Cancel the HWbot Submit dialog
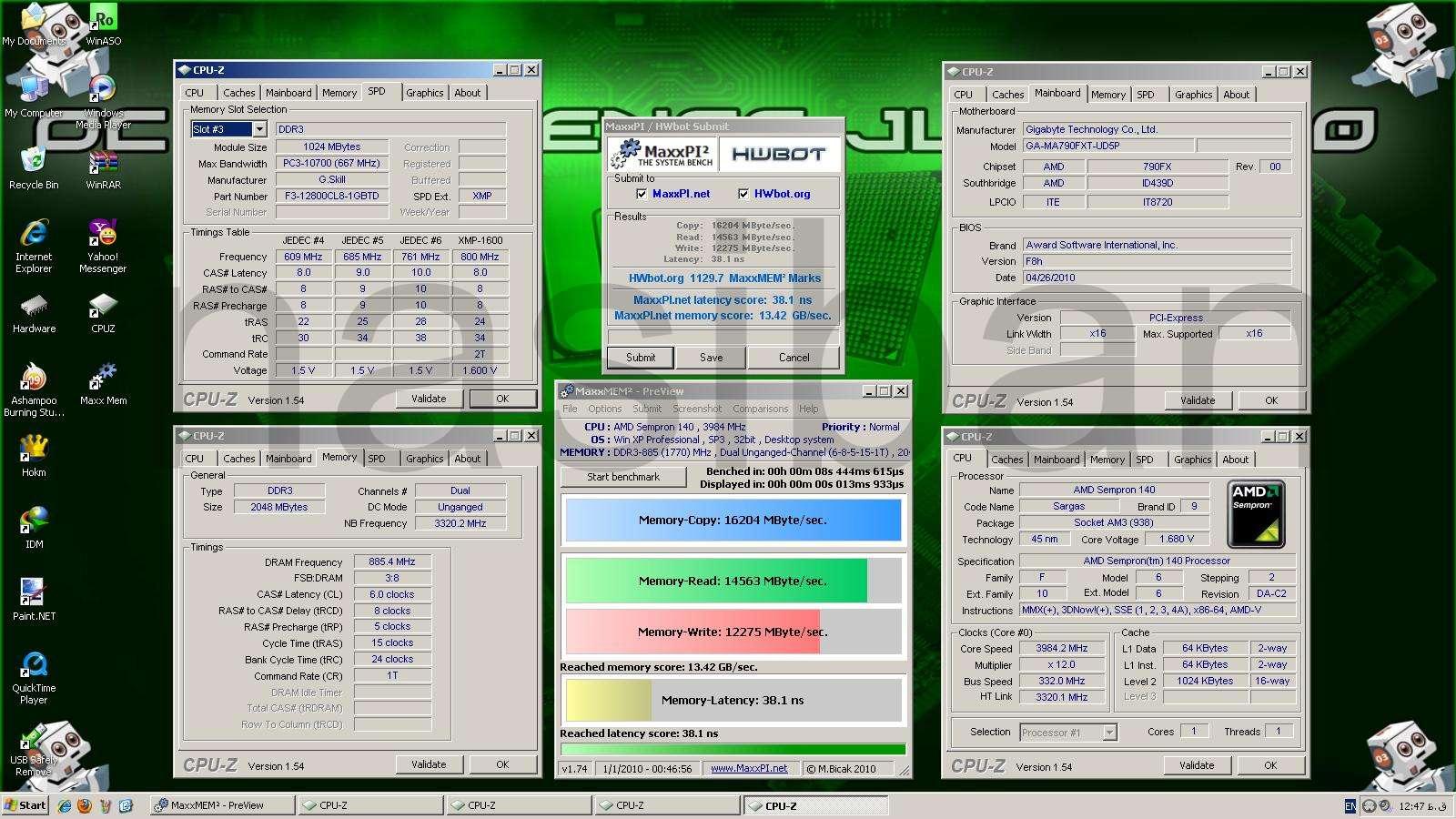Viewport: 1456px width, 819px height. click(794, 358)
